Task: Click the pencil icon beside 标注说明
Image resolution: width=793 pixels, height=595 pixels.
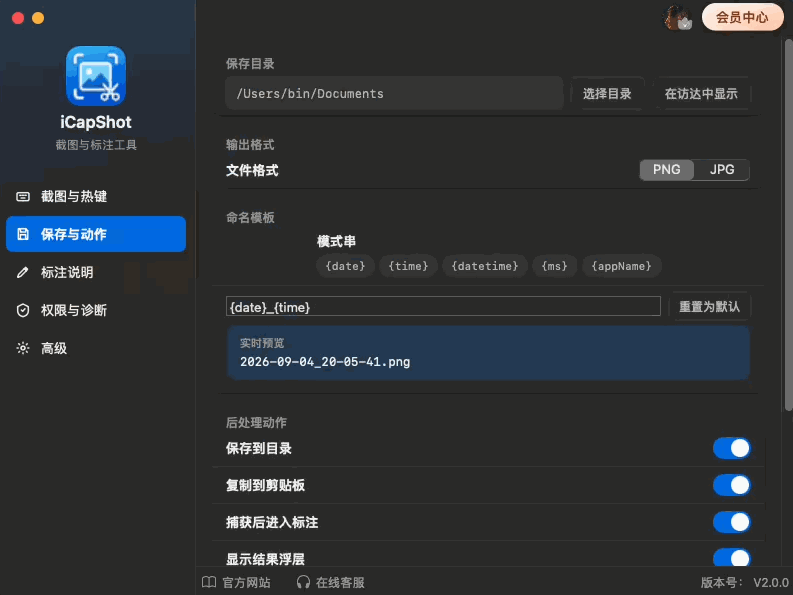Action: tap(23, 272)
